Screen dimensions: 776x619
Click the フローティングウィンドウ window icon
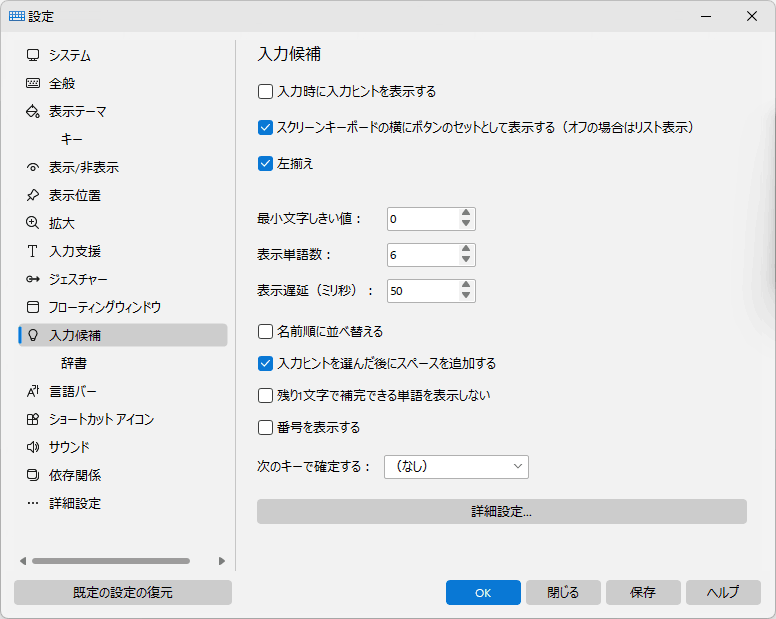[33, 307]
